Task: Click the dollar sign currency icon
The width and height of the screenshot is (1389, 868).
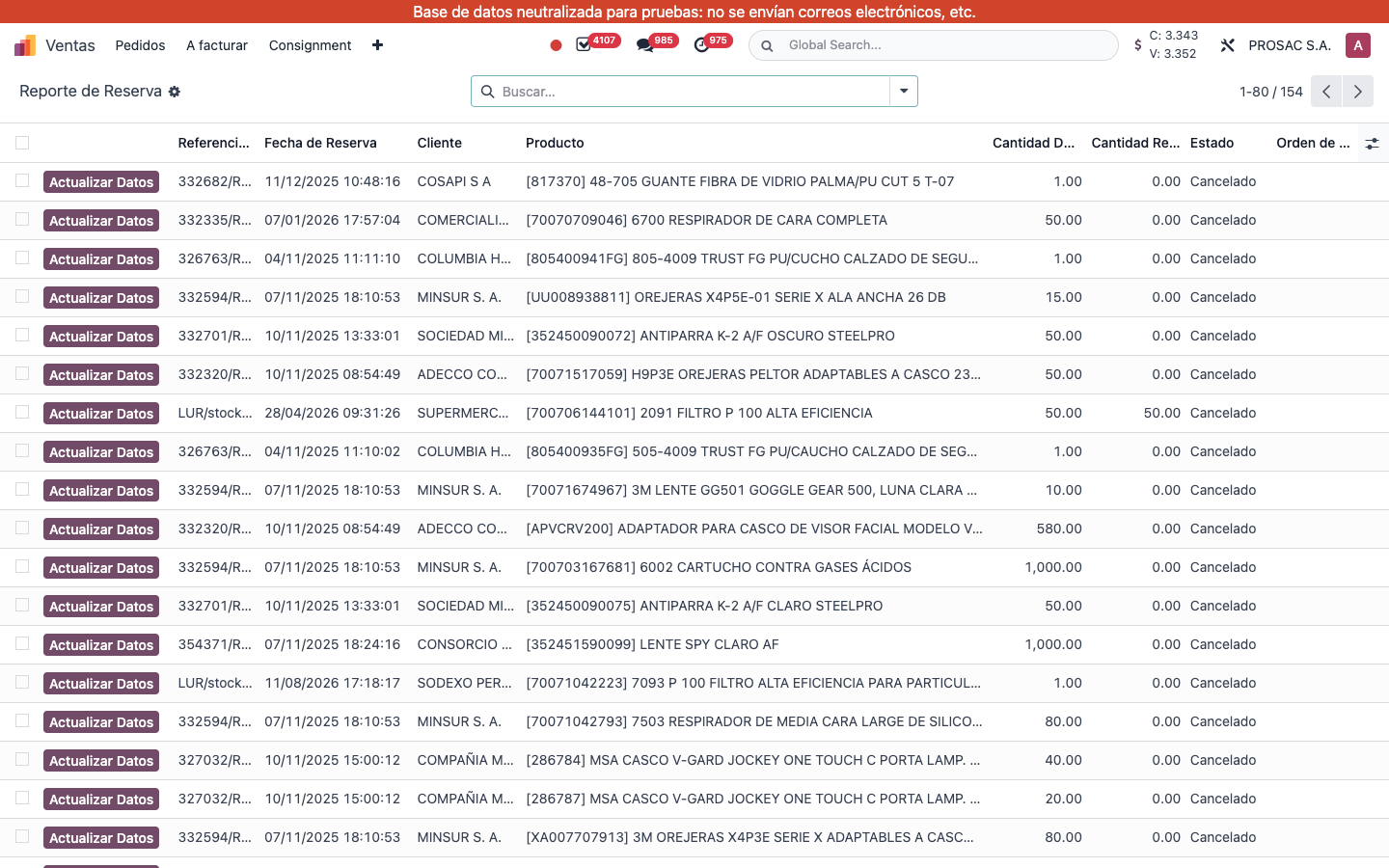Action: point(1138,45)
